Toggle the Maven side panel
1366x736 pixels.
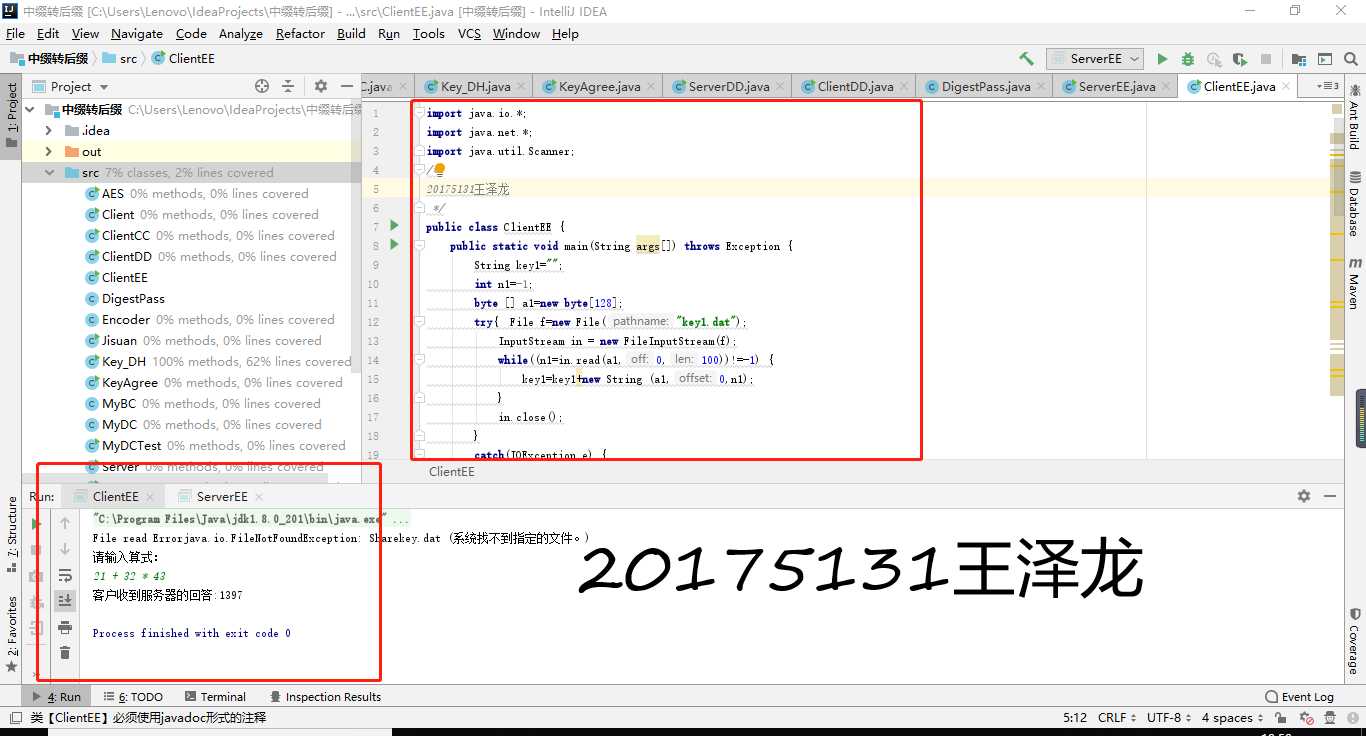tap(1354, 283)
